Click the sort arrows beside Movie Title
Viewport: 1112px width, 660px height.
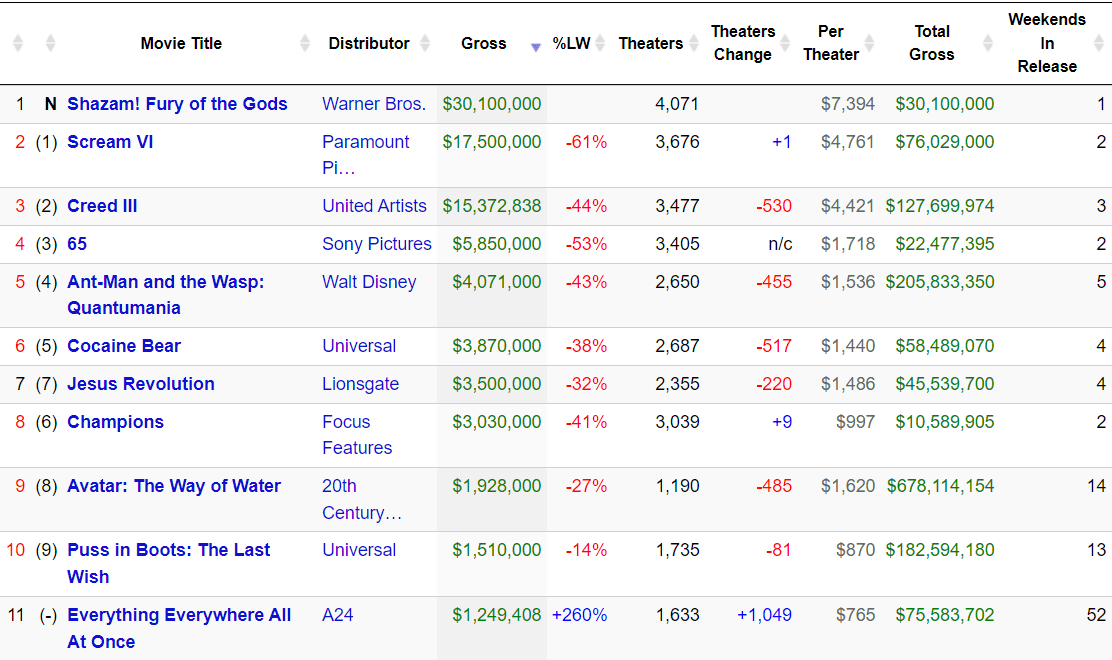[x=305, y=43]
